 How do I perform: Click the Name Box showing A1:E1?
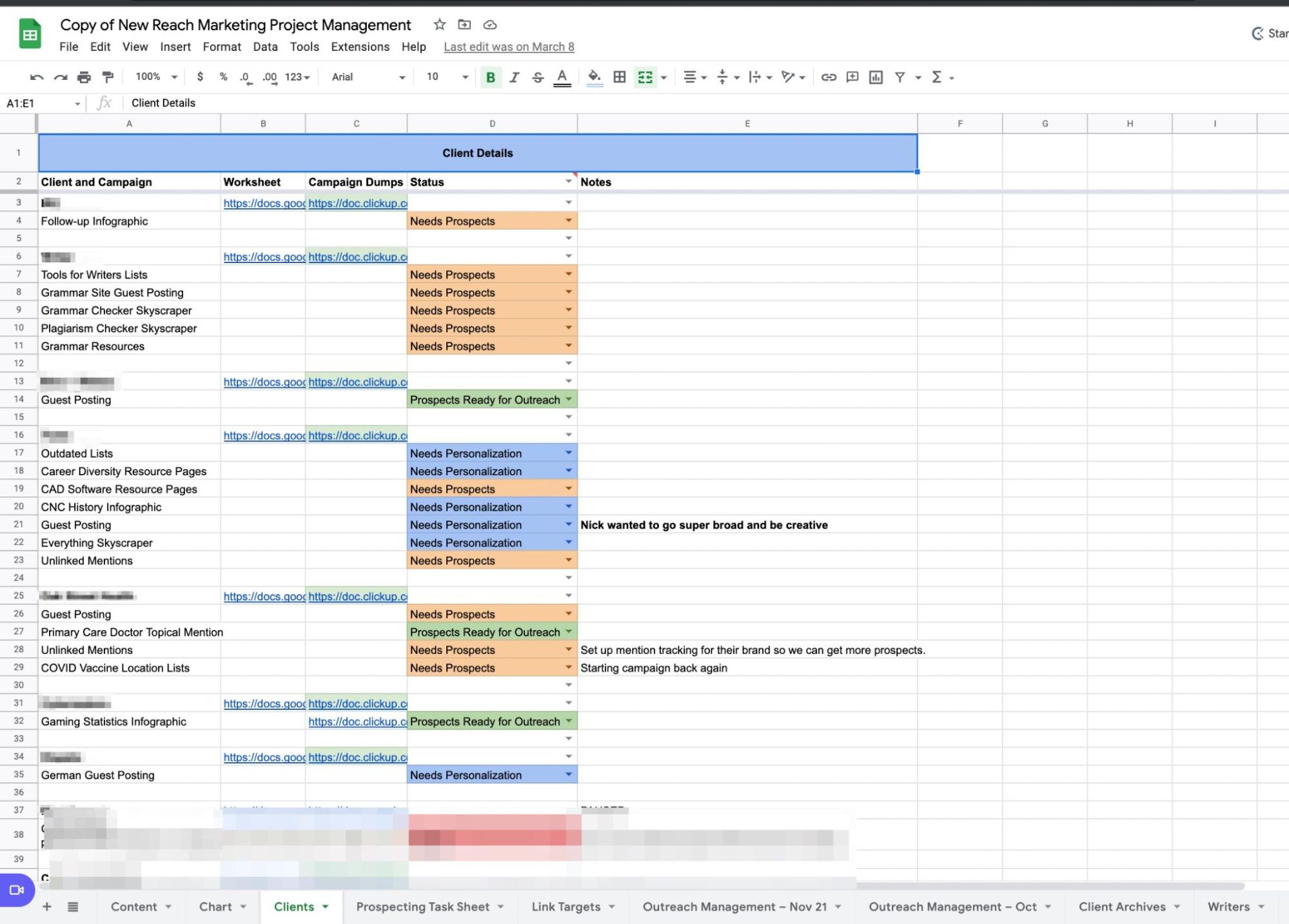39,103
